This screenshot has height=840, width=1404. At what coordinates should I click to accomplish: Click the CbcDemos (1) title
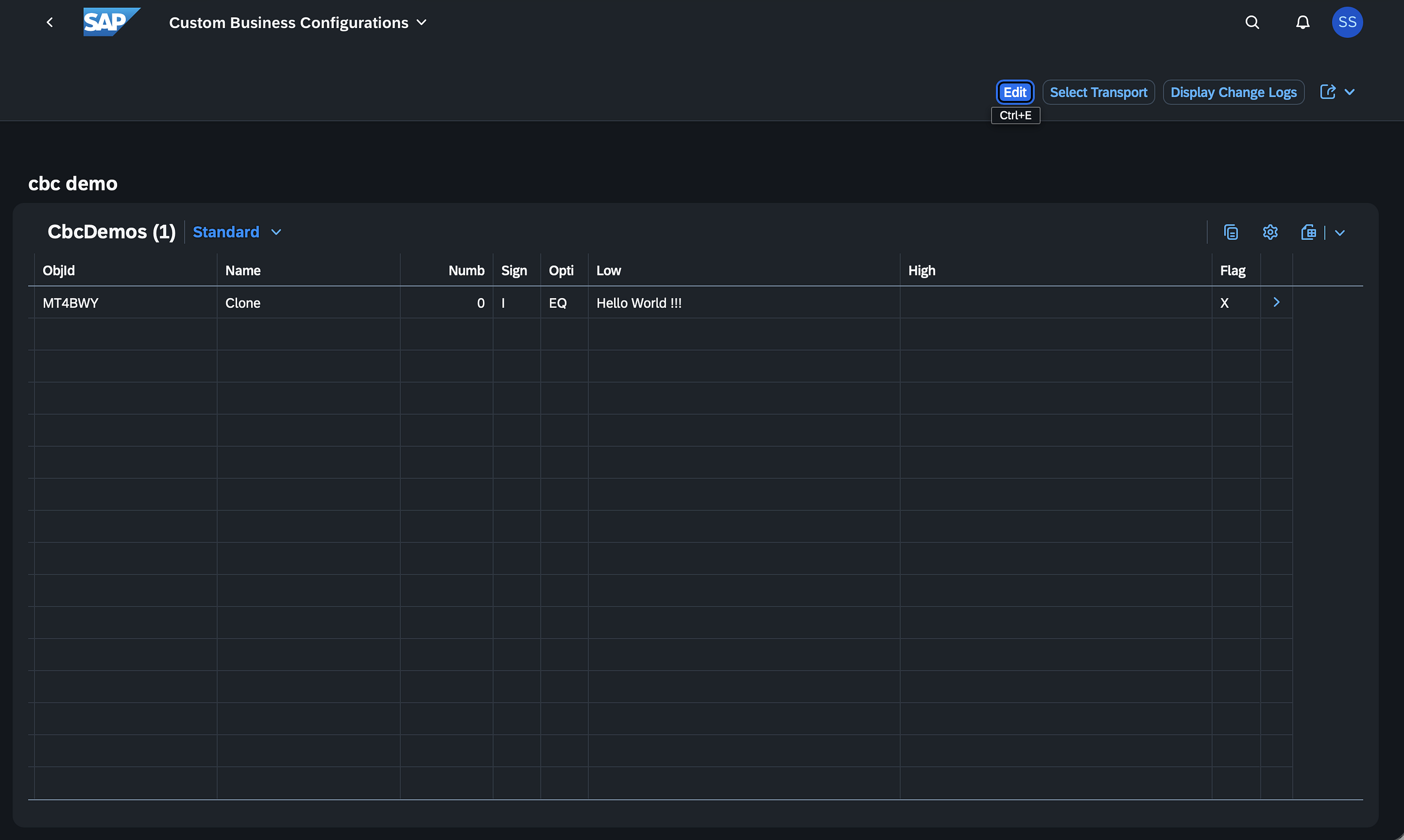(112, 232)
